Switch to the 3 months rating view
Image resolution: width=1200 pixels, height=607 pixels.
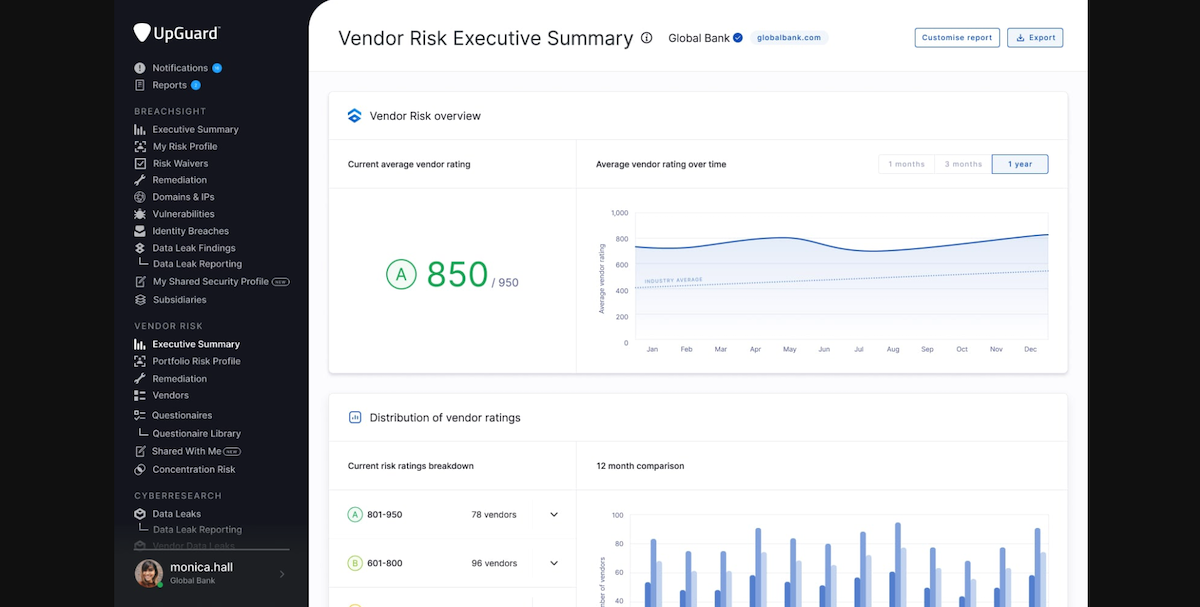click(962, 164)
